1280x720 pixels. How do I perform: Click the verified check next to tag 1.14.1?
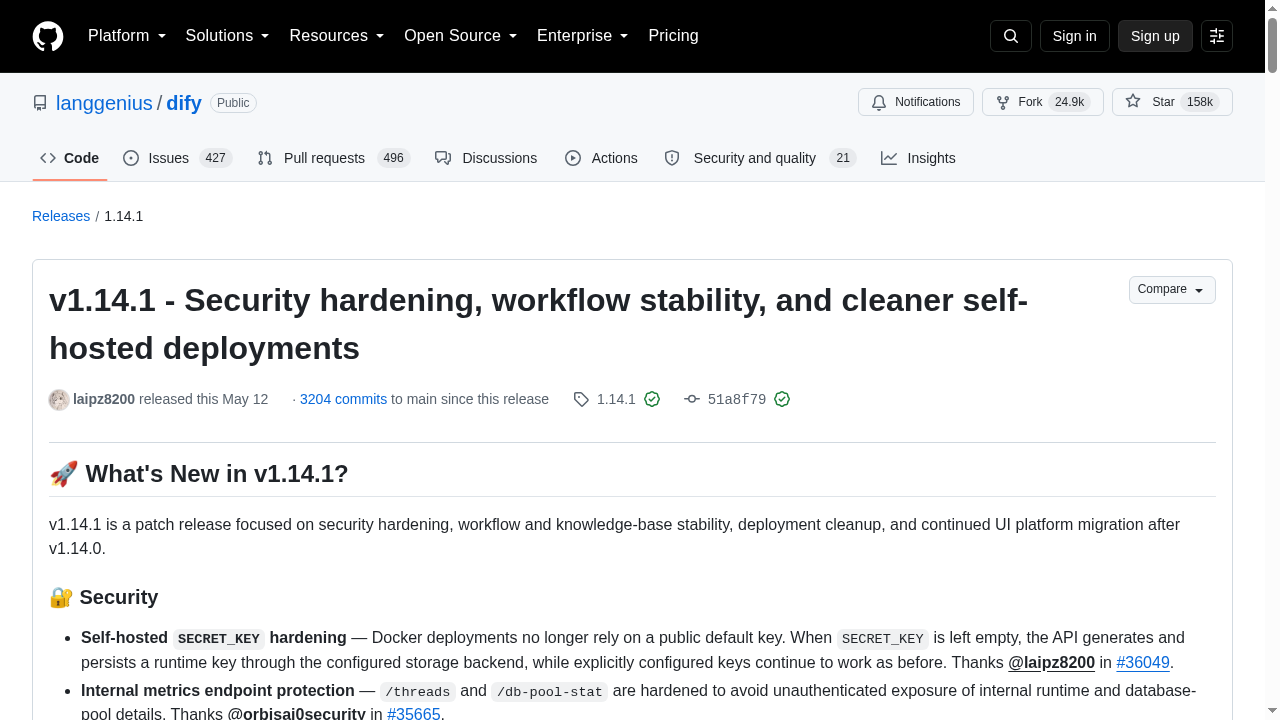pyautogui.click(x=652, y=399)
